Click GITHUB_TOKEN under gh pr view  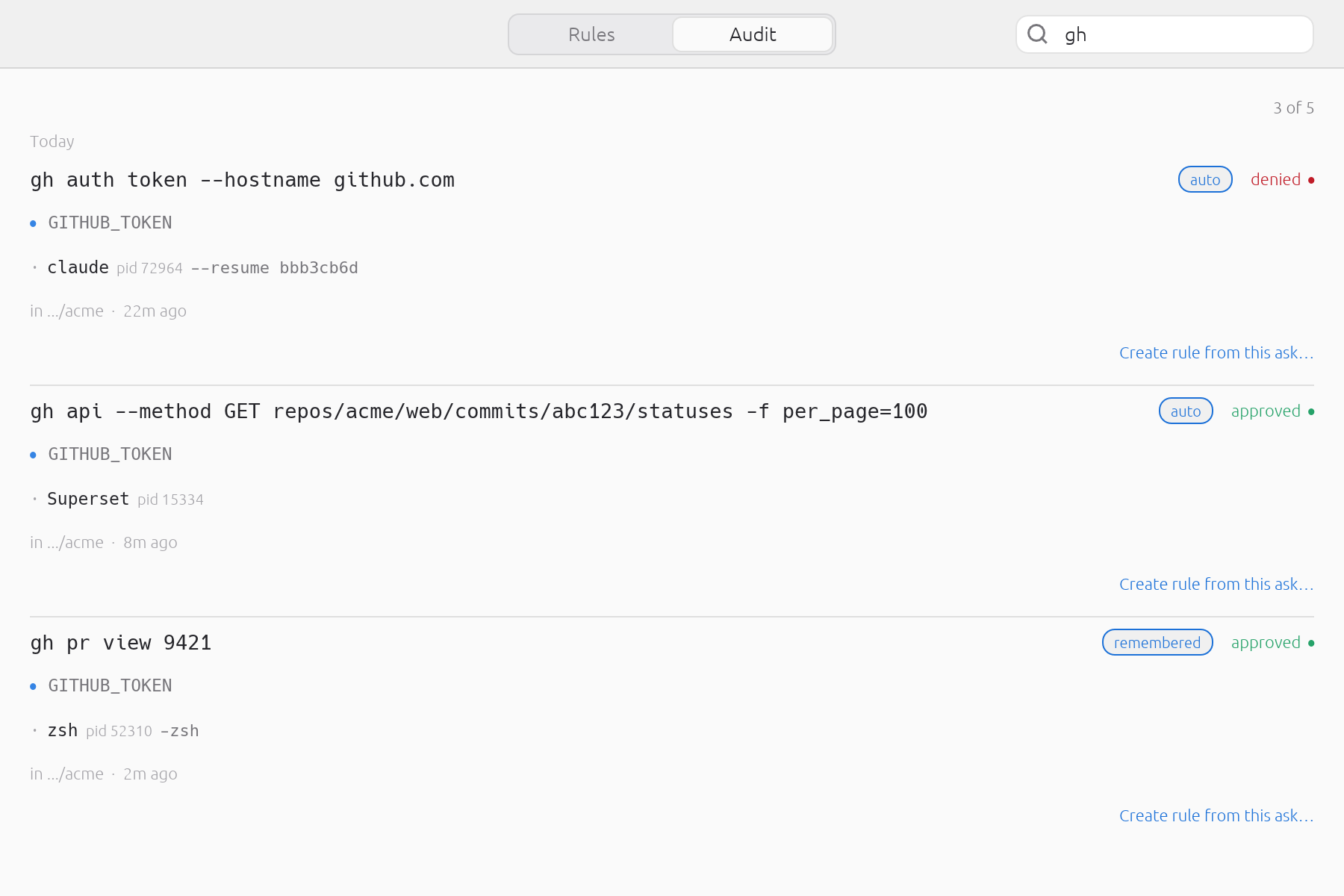(x=110, y=685)
